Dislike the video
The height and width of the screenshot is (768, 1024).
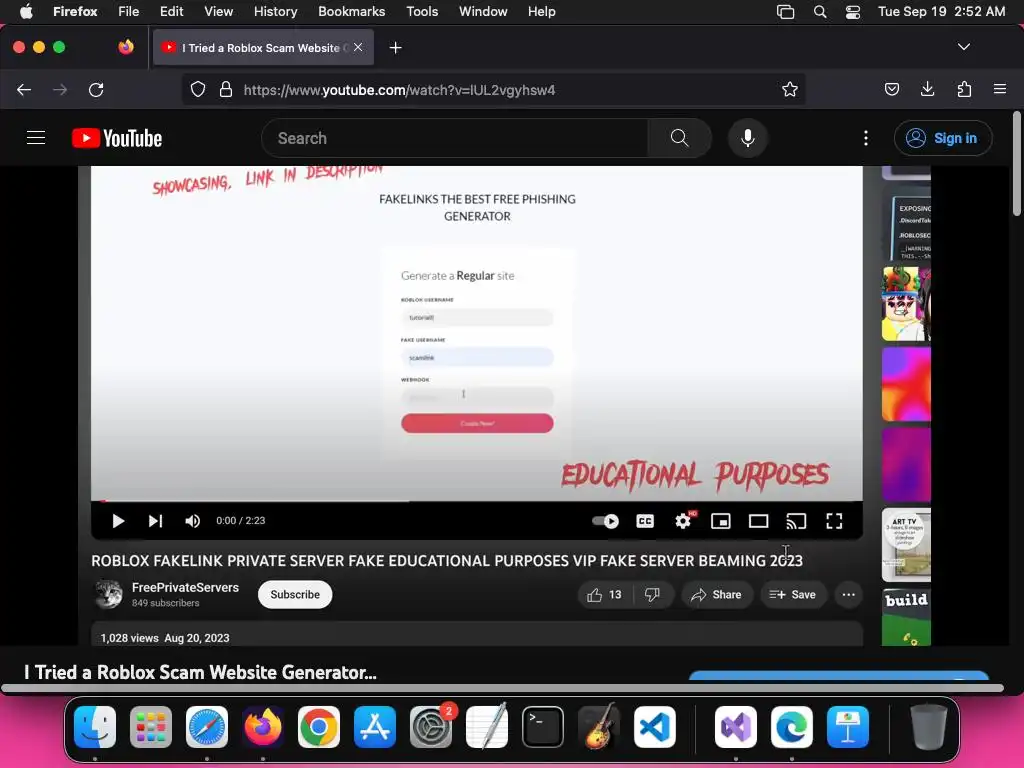652,595
